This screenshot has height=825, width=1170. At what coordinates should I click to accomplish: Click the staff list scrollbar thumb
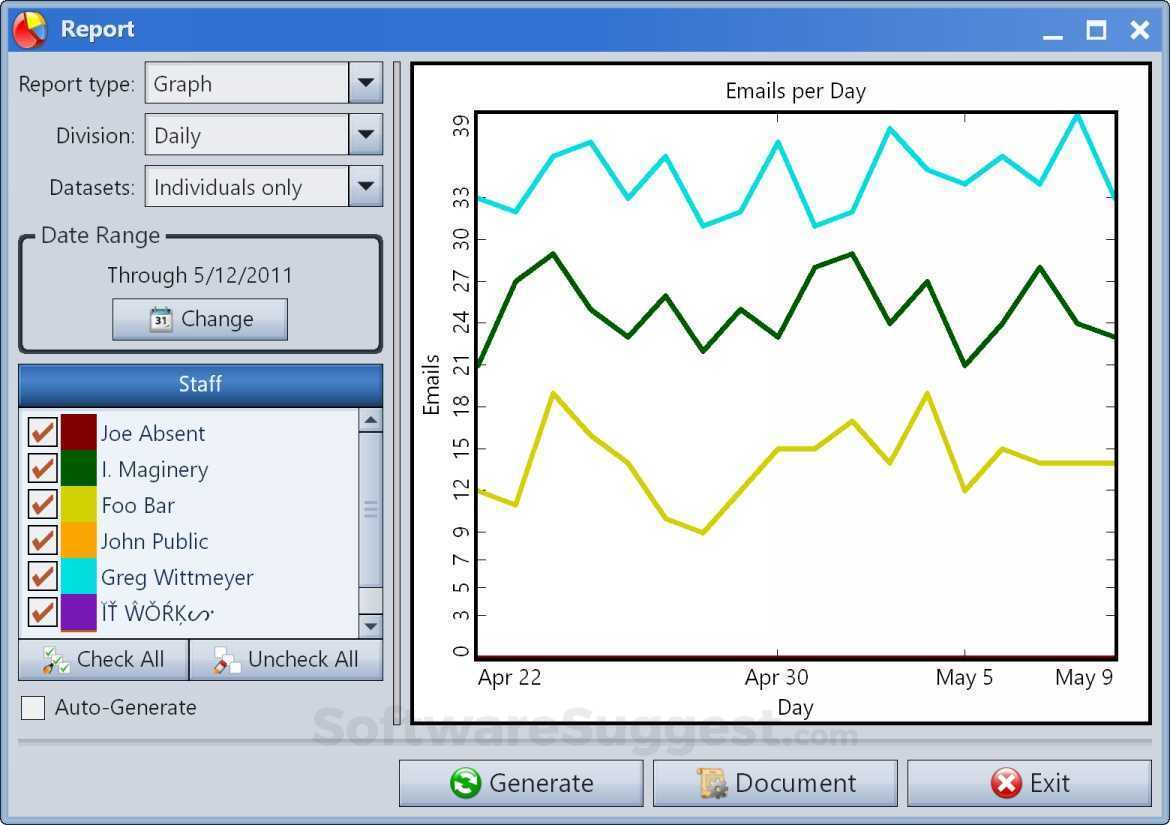click(x=370, y=509)
